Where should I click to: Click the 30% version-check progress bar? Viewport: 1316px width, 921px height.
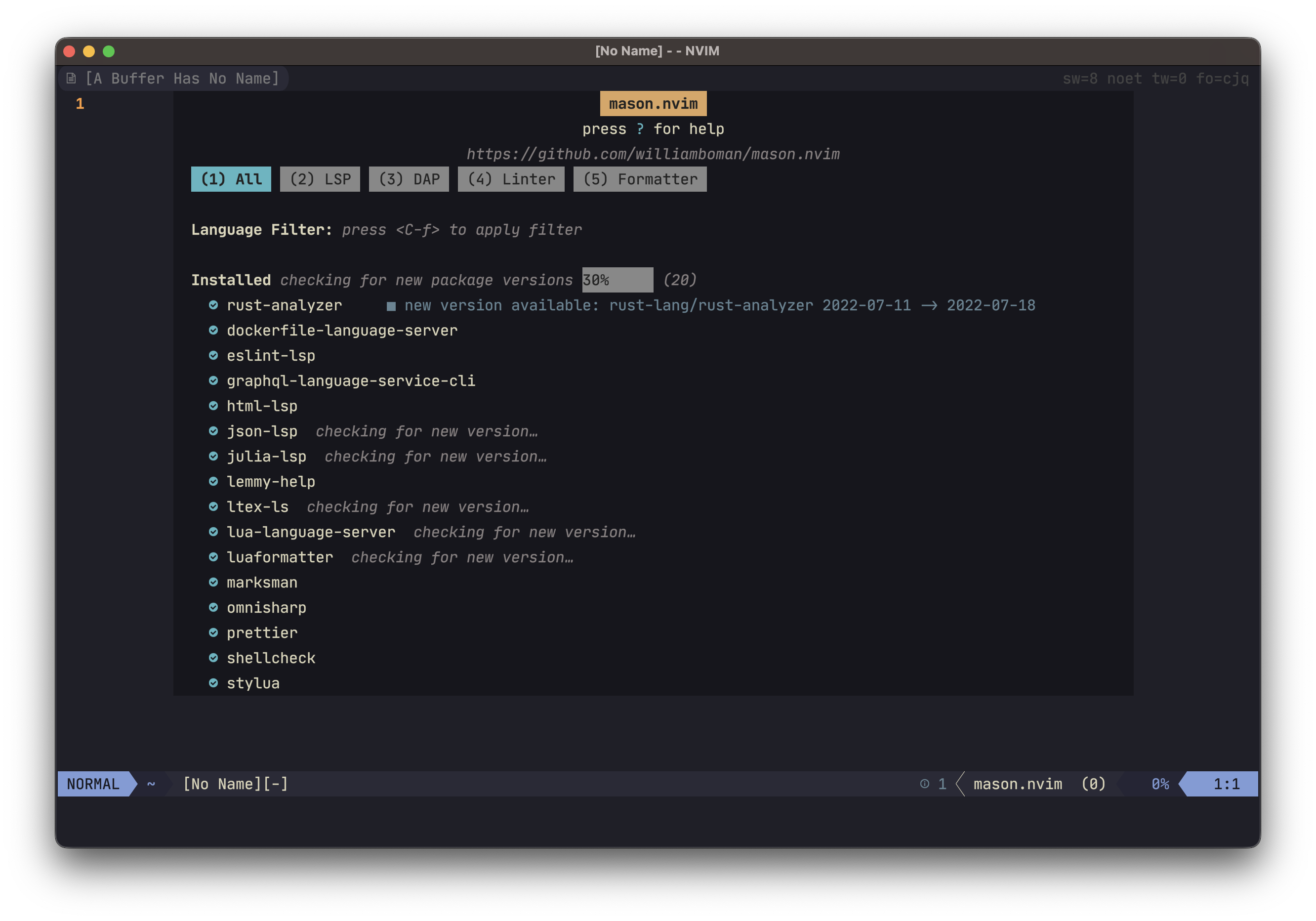tap(617, 280)
